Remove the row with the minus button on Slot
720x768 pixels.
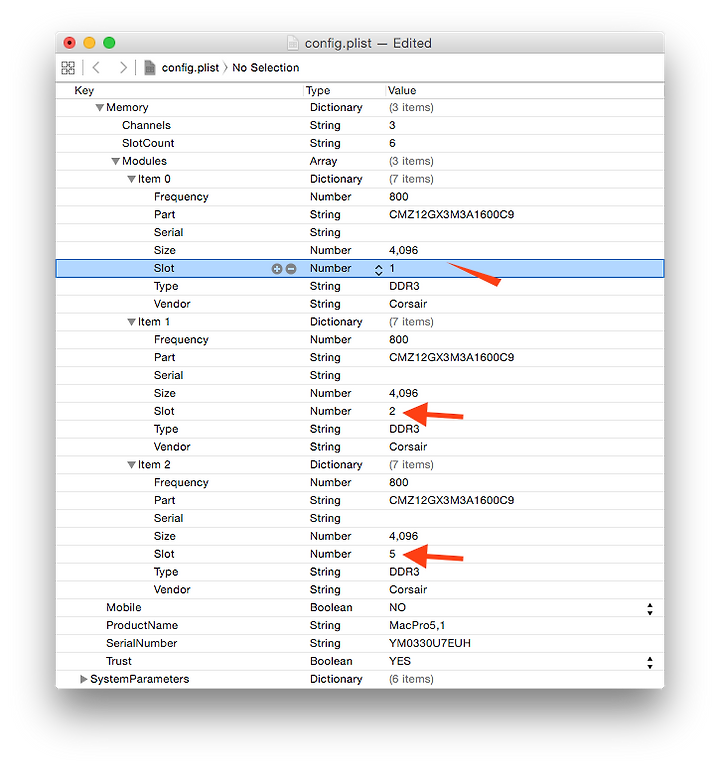pos(291,268)
